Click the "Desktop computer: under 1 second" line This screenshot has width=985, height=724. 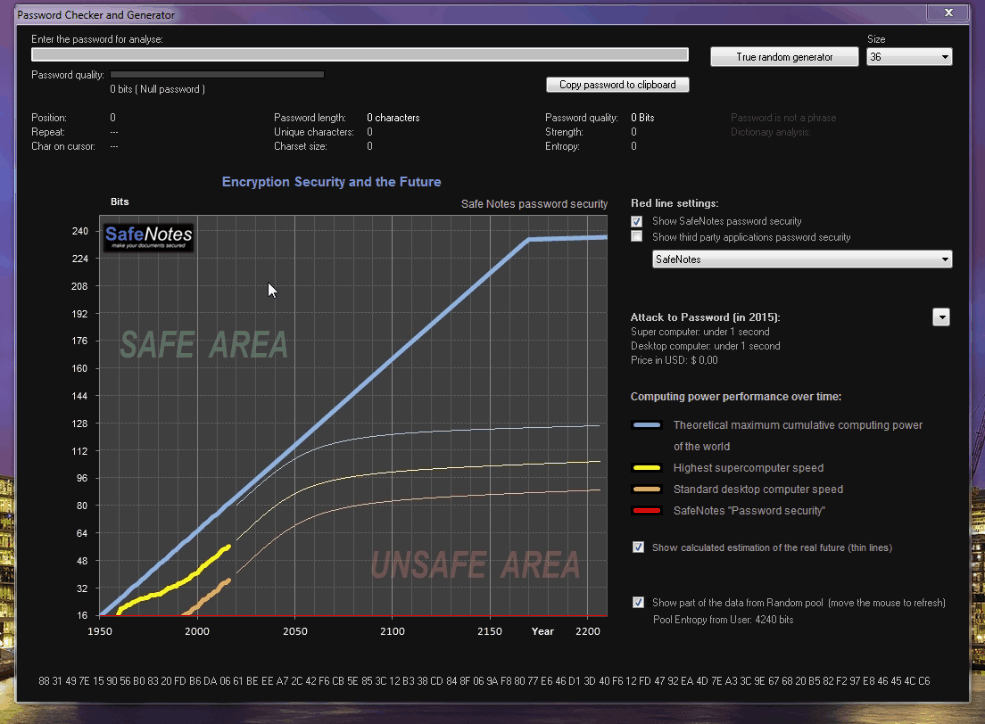point(705,346)
